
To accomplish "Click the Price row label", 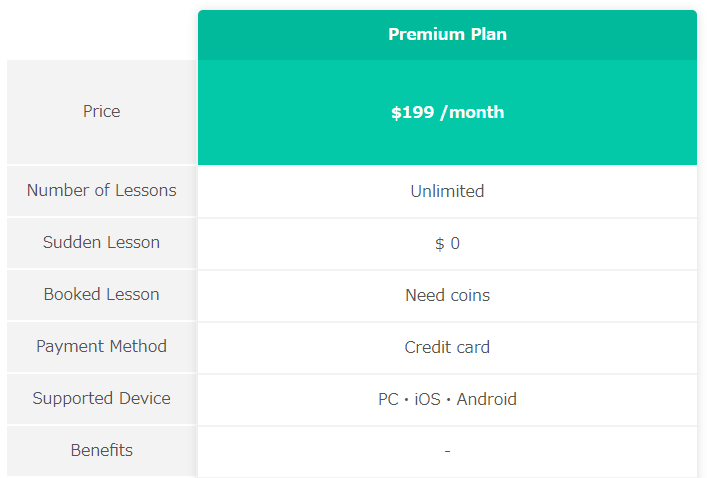I will coord(101,111).
